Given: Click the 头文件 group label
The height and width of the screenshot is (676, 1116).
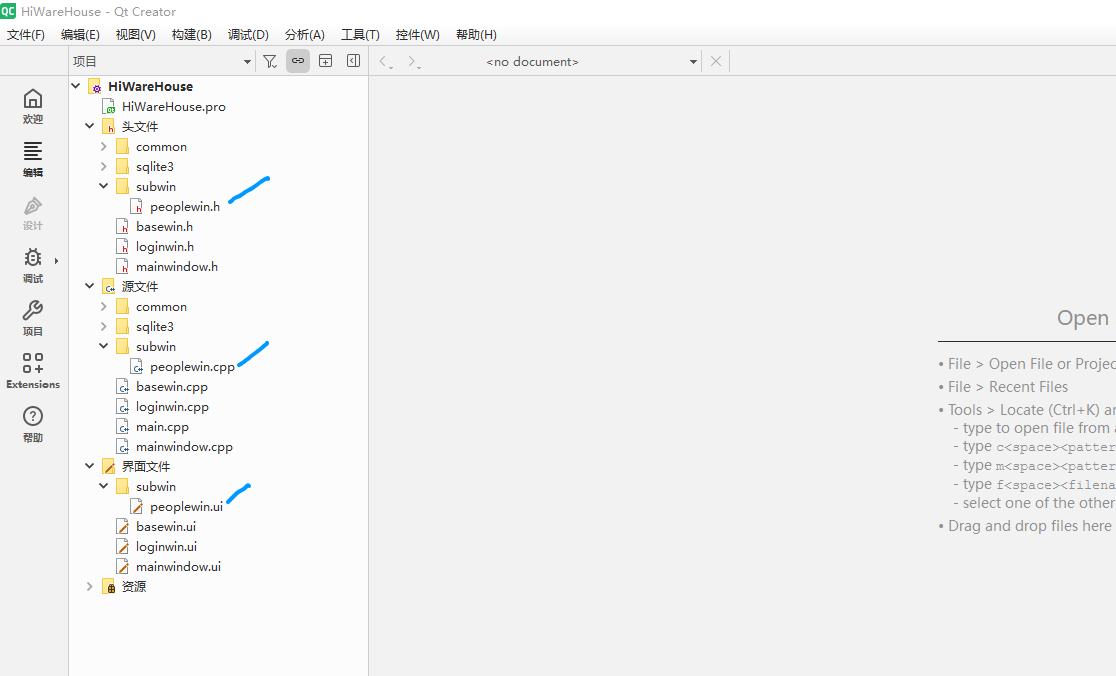Looking at the screenshot, I should coord(140,127).
